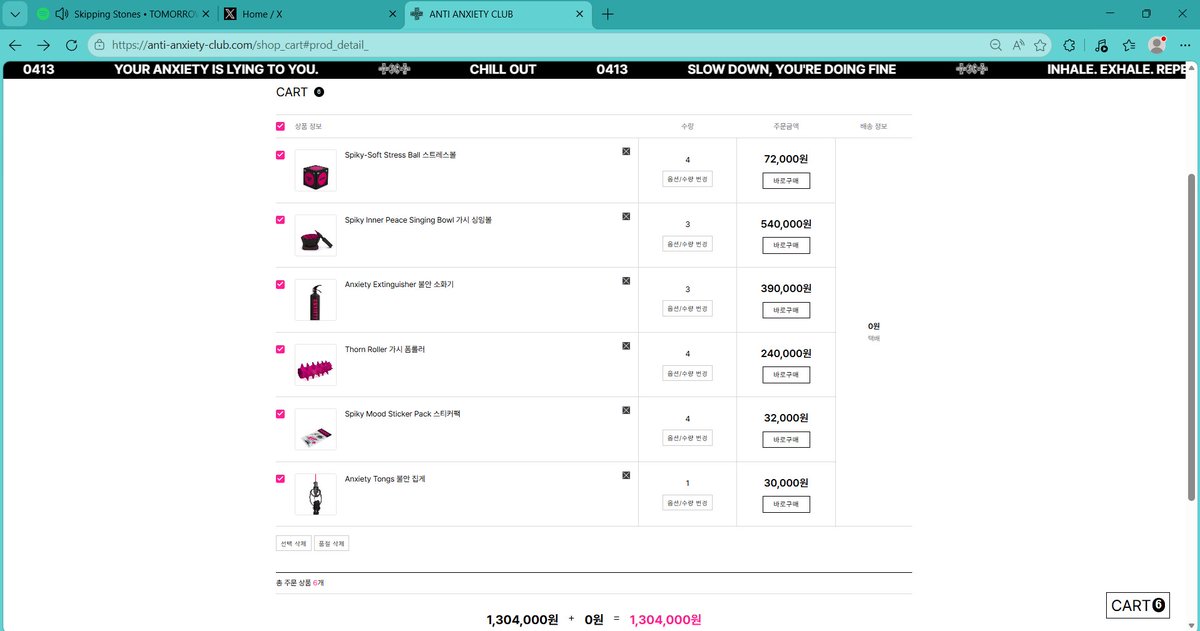Screen dimensions: 1200x631
Task: Switch to the Skipping Stones Spotify tab
Action: pyautogui.click(x=122, y=14)
